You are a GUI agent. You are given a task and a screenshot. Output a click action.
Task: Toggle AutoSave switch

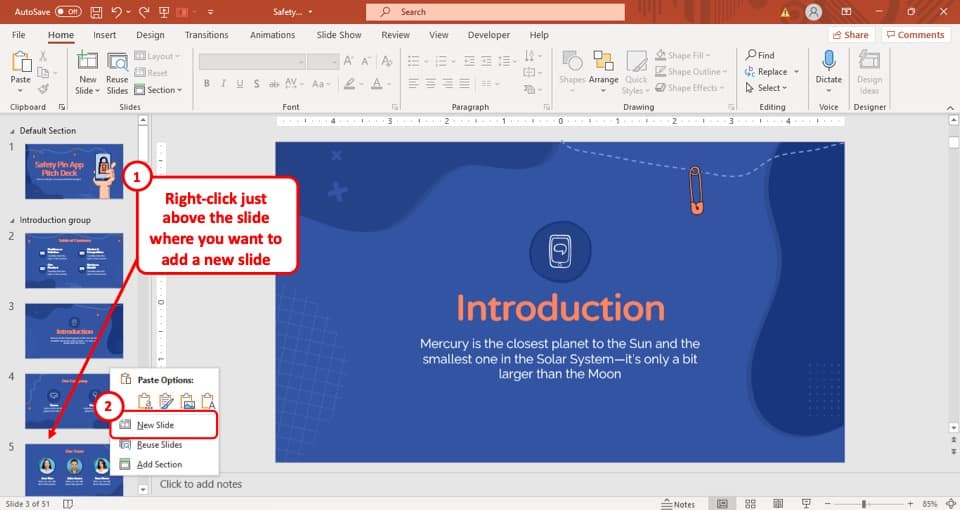[x=68, y=12]
